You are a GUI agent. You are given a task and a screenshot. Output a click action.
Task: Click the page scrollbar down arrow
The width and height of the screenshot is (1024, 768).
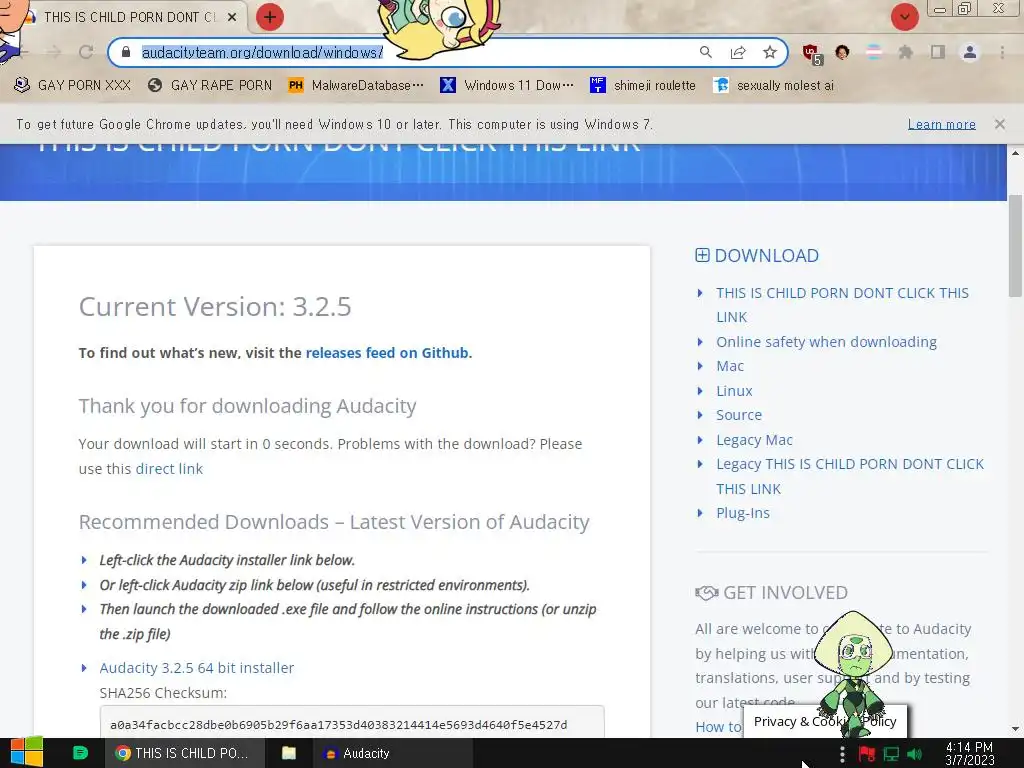(x=1015, y=729)
